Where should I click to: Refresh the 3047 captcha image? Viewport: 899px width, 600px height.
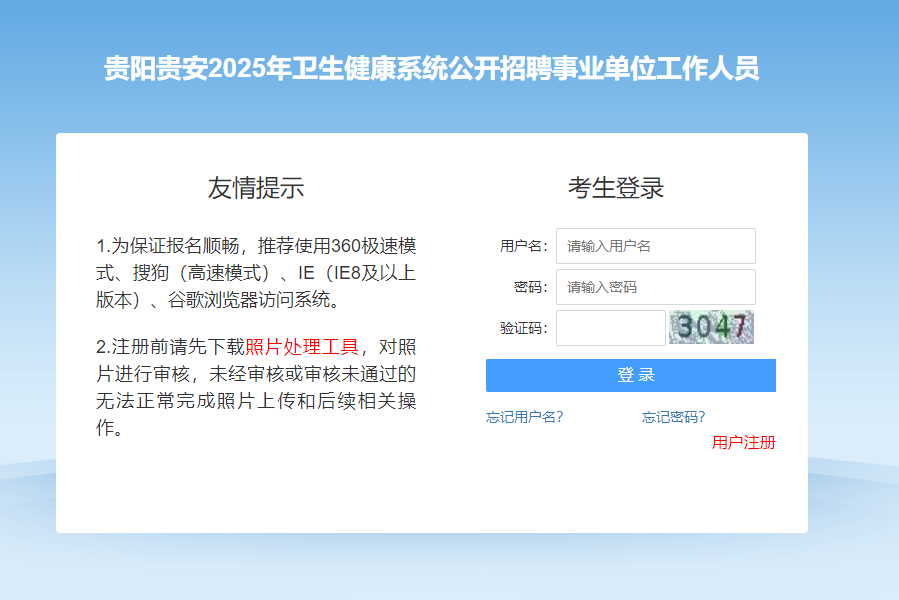click(x=711, y=327)
